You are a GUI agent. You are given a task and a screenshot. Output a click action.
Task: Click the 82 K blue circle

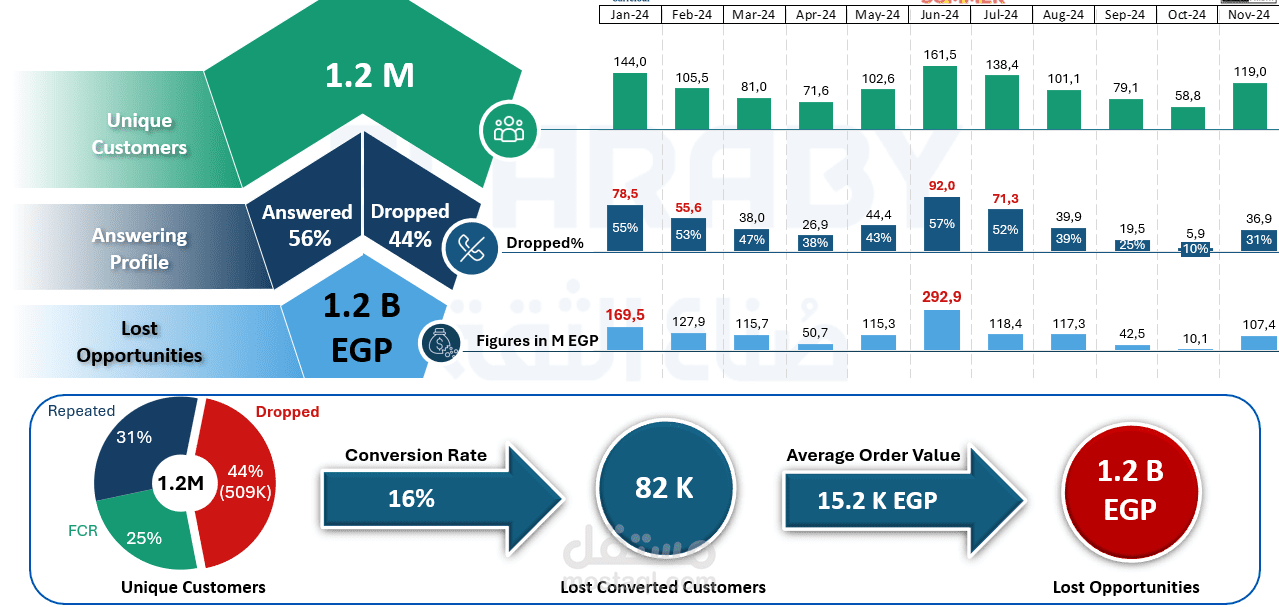pos(665,488)
